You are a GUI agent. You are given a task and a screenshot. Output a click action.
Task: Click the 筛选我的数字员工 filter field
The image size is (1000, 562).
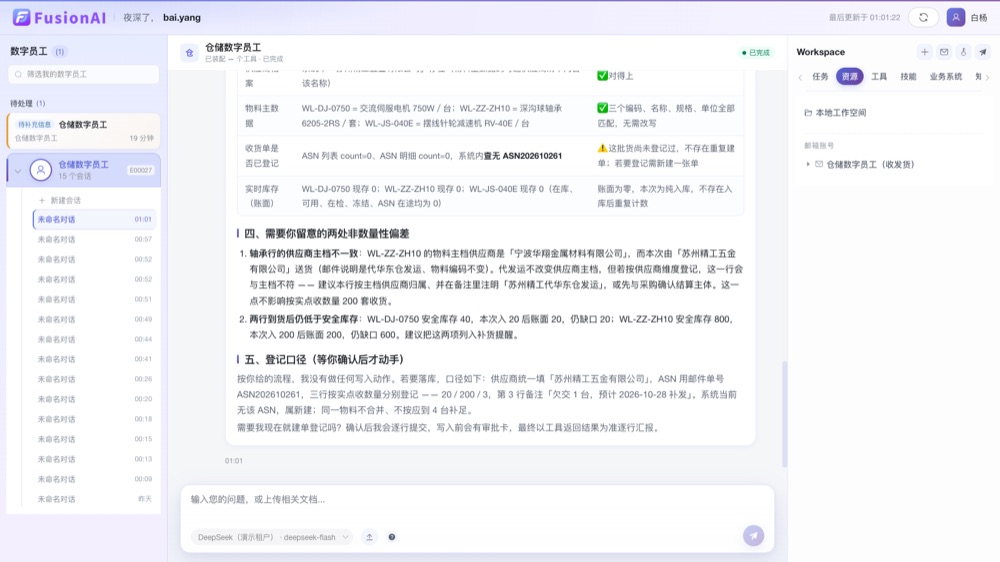84,74
